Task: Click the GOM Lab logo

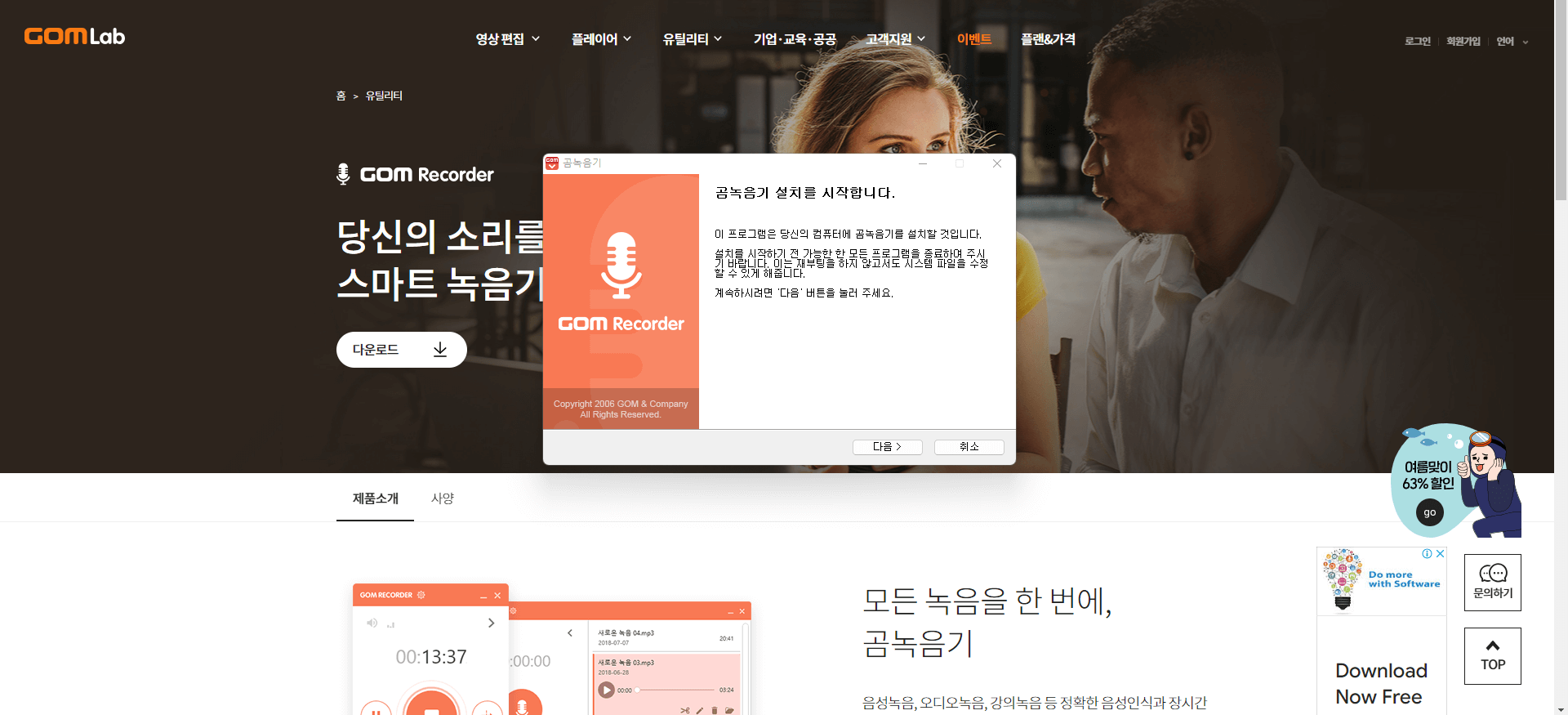Action: coord(74,36)
